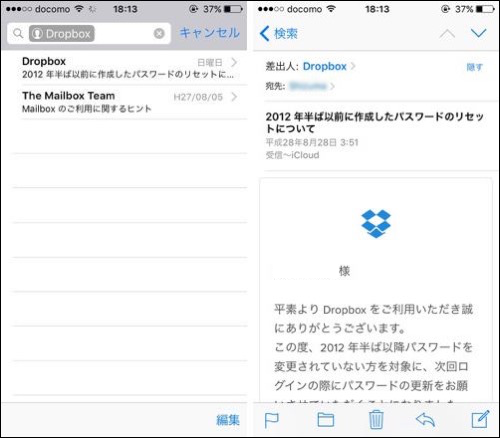The image size is (500, 438).
Task: Open sender Dropbox contact link
Action: [325, 66]
